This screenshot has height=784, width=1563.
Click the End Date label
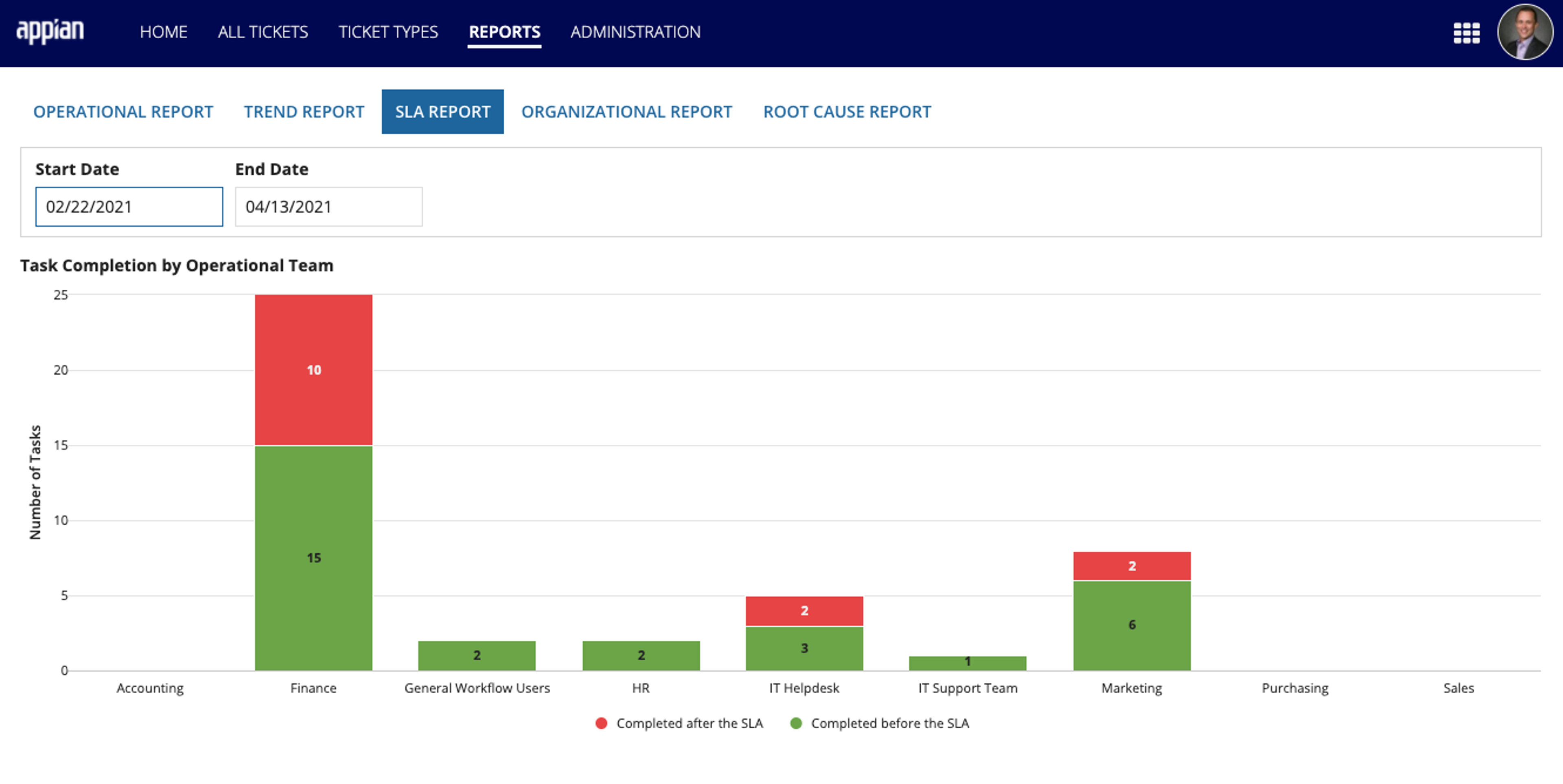[272, 169]
